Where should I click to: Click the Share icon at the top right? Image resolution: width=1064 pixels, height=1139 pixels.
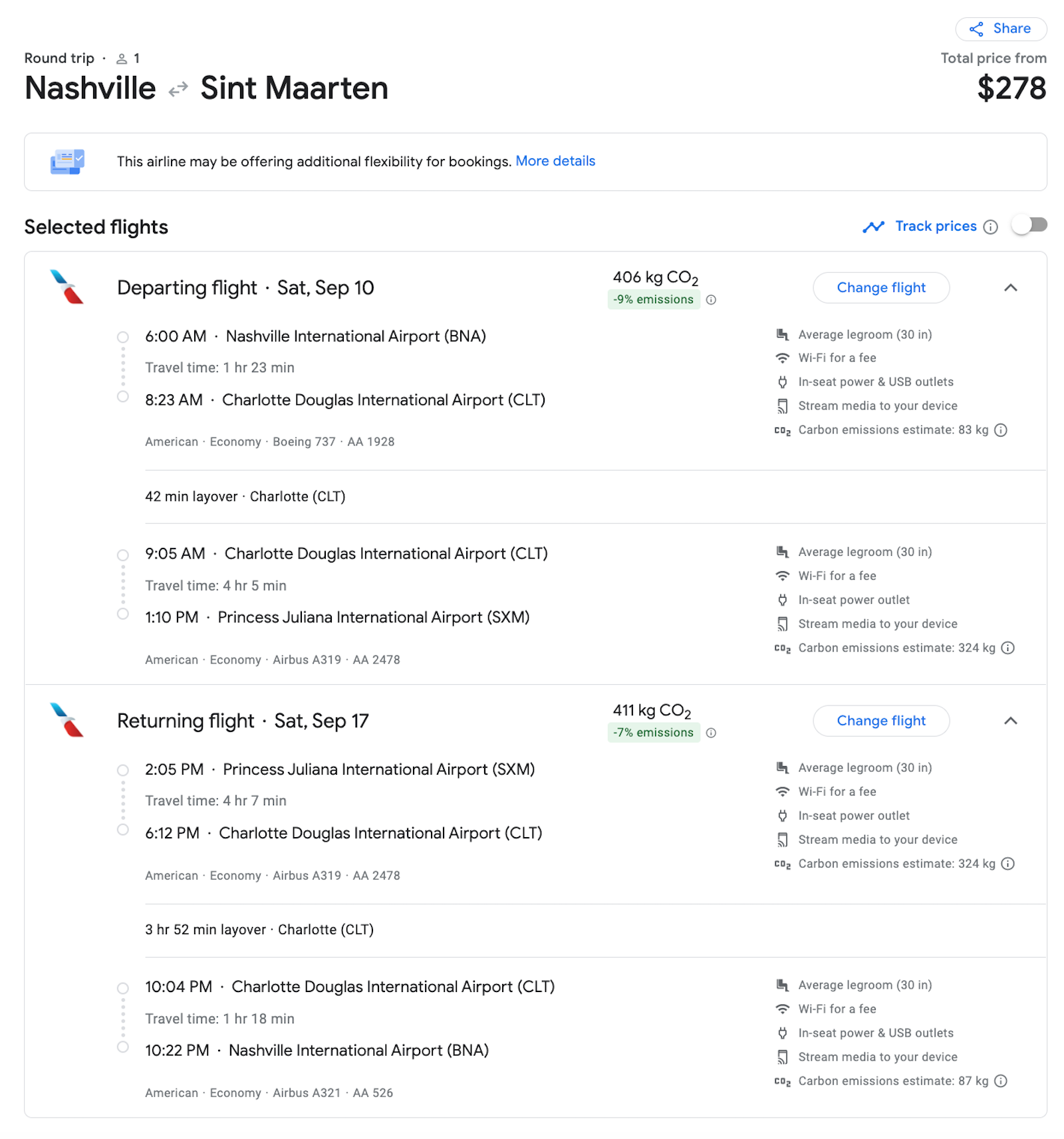pos(976,29)
